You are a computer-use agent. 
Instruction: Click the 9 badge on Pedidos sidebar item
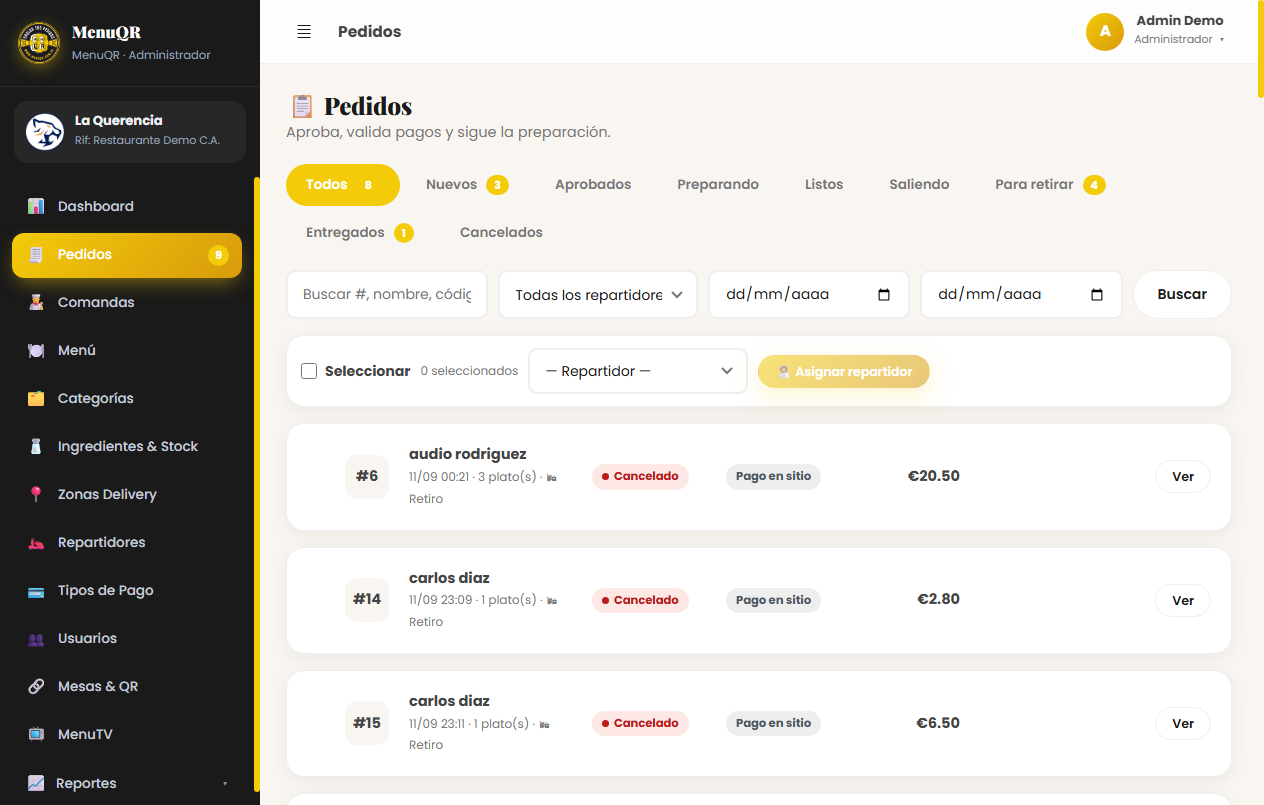[x=218, y=255]
